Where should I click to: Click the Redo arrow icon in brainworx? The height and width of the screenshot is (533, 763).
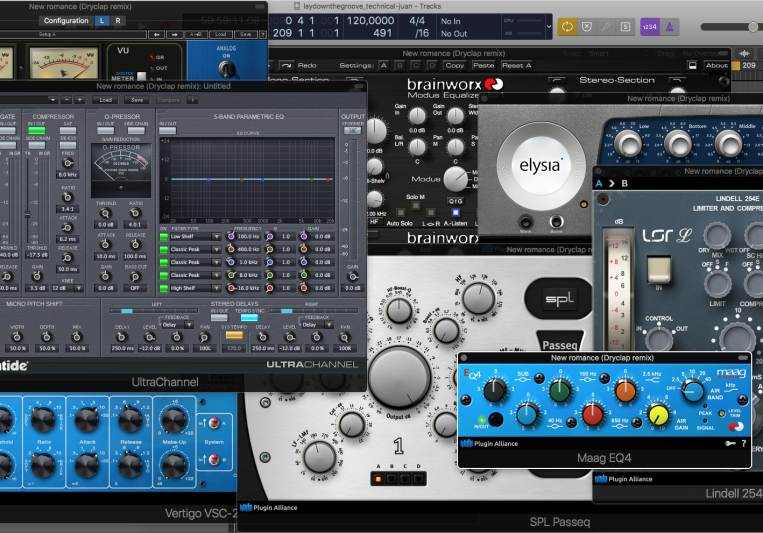(286, 65)
